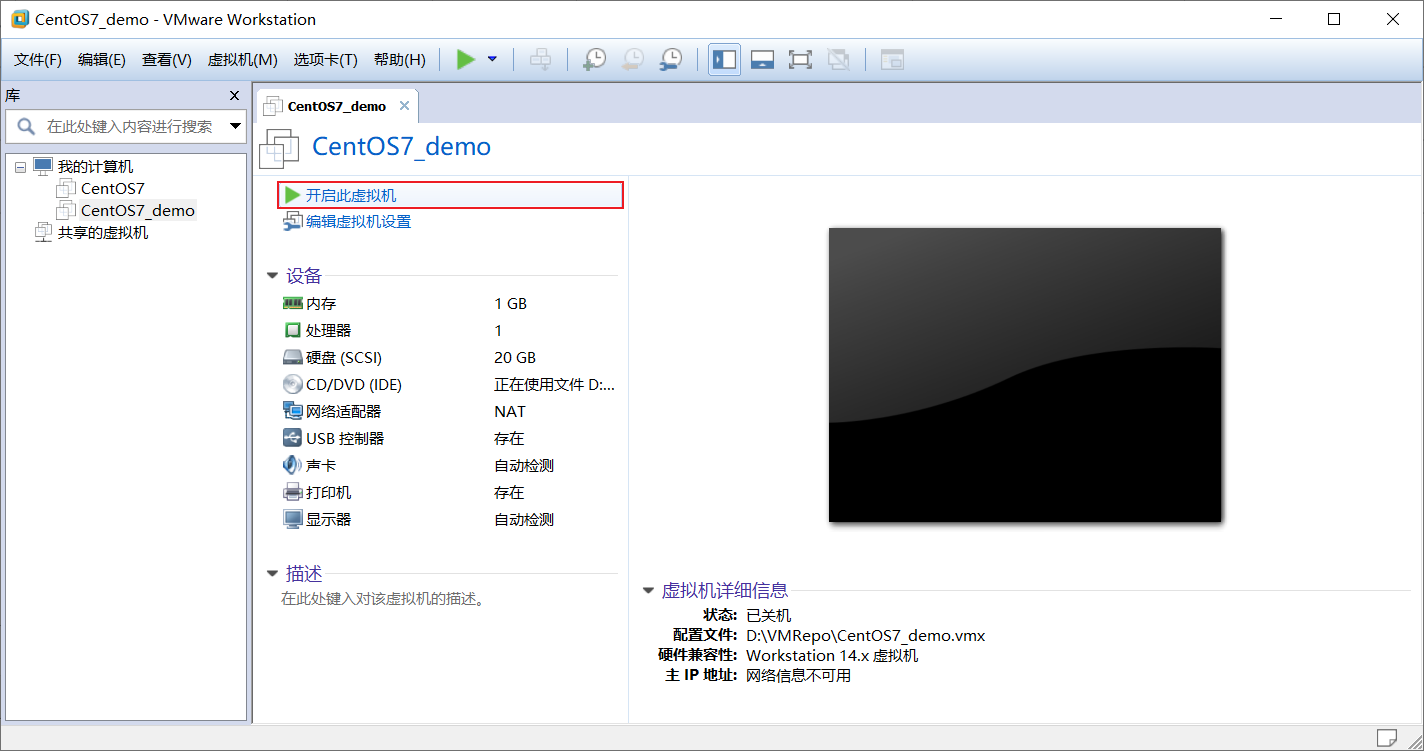This screenshot has width=1424, height=751.
Task: Click the Send Ctrl+Alt+Del toolbar icon
Action: pyautogui.click(x=540, y=60)
